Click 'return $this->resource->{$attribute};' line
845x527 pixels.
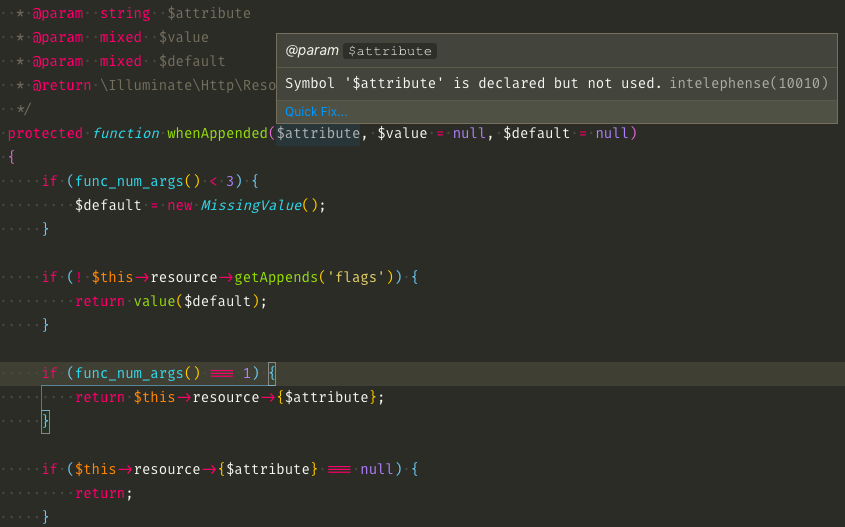tap(230, 397)
